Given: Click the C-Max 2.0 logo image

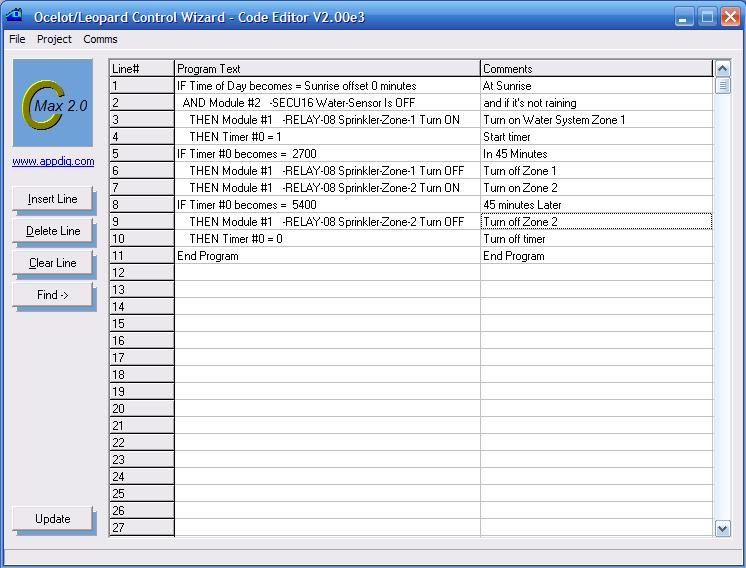Looking at the screenshot, I should point(53,103).
